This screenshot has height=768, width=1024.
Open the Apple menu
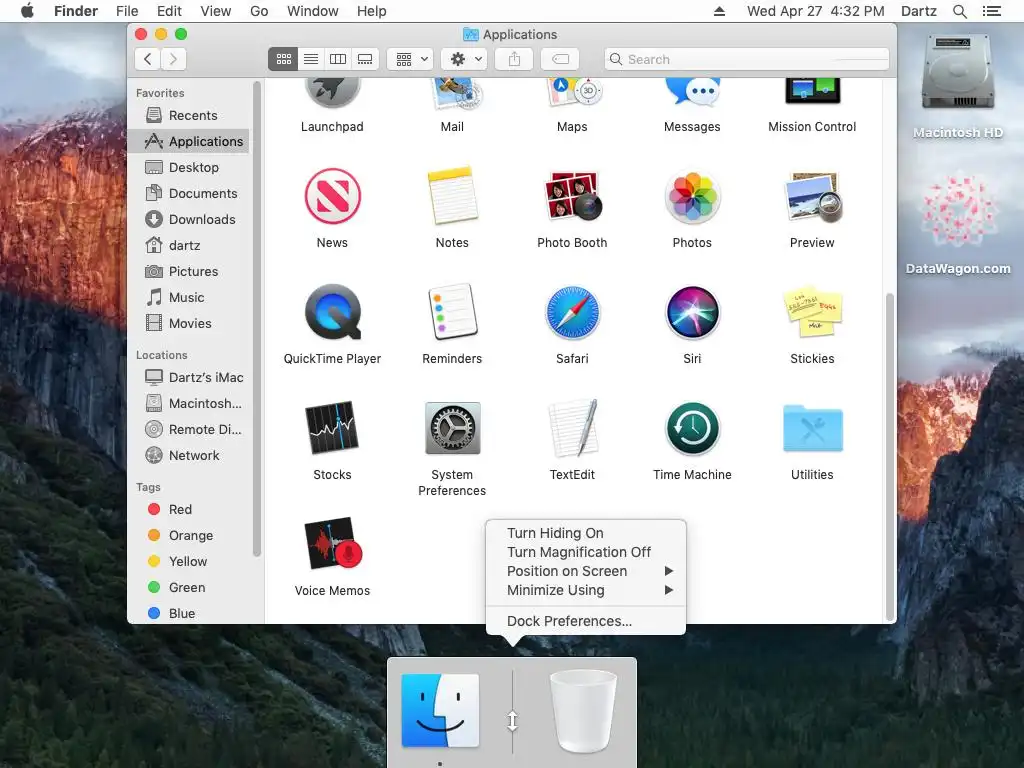coord(27,11)
